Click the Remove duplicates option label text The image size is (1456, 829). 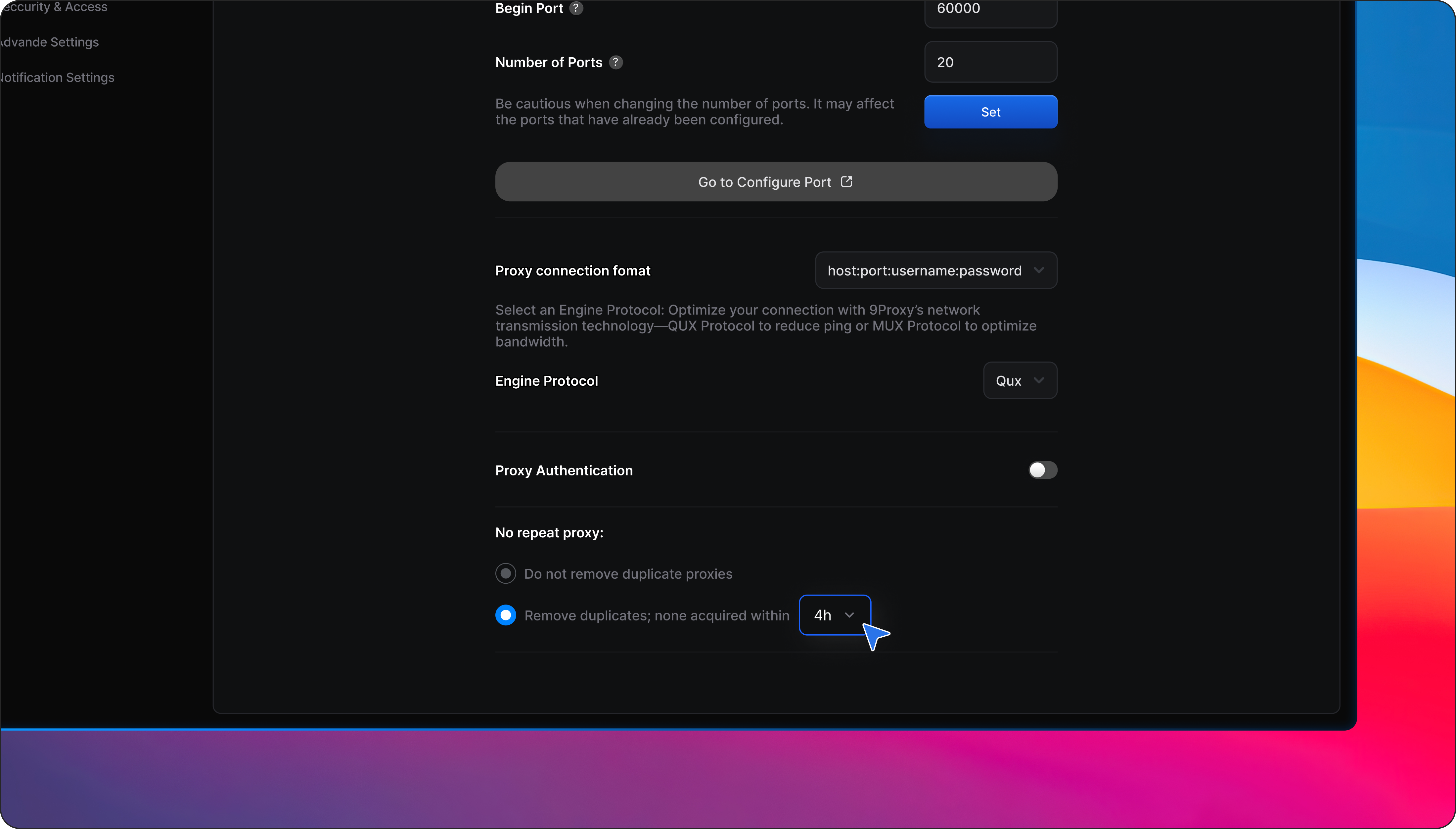click(x=657, y=615)
